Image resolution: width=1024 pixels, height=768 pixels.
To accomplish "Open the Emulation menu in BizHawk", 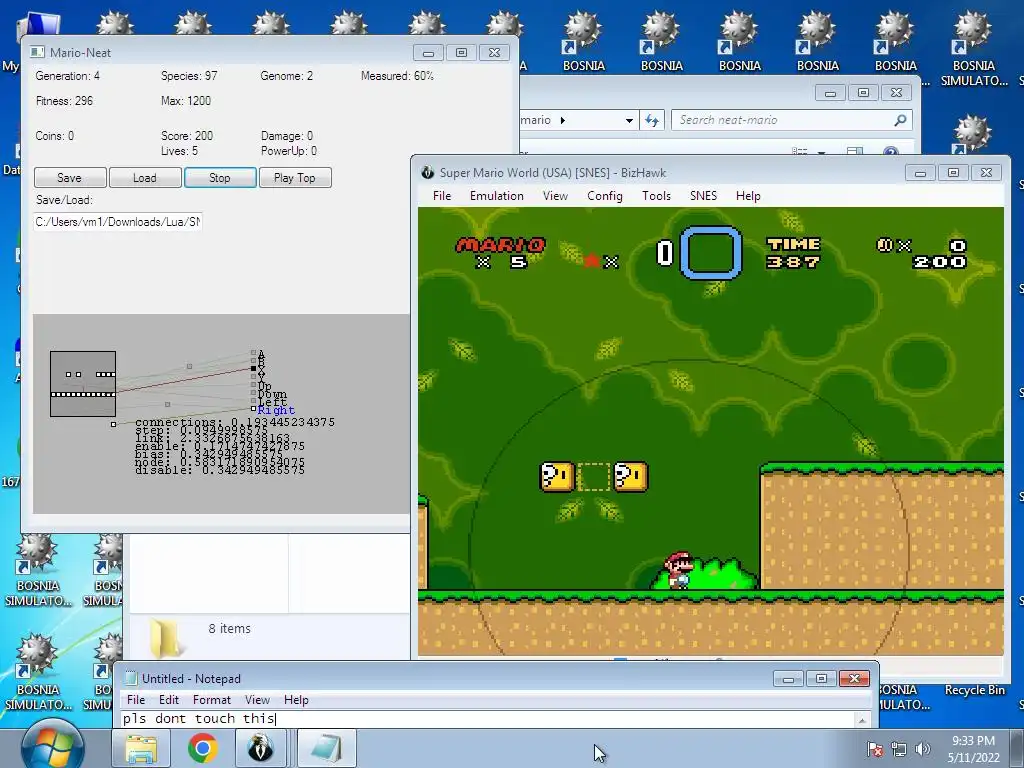I will click(496, 196).
